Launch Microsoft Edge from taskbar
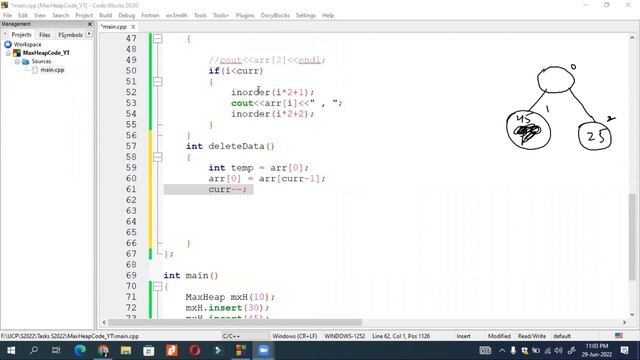Viewport: 640px width, 360px height. [x=80, y=351]
